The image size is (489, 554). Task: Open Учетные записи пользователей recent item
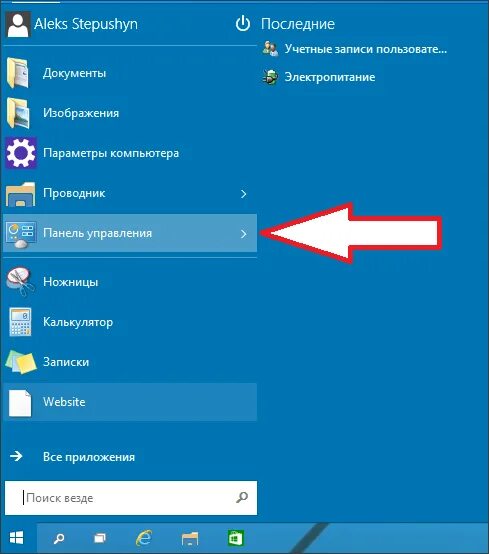[355, 49]
